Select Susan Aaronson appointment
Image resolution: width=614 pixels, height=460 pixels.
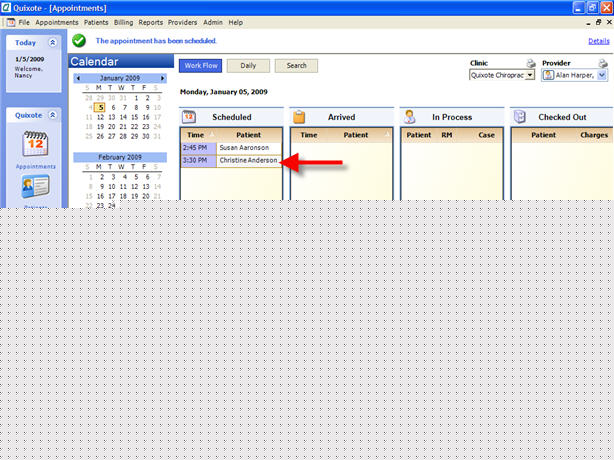tap(244, 148)
